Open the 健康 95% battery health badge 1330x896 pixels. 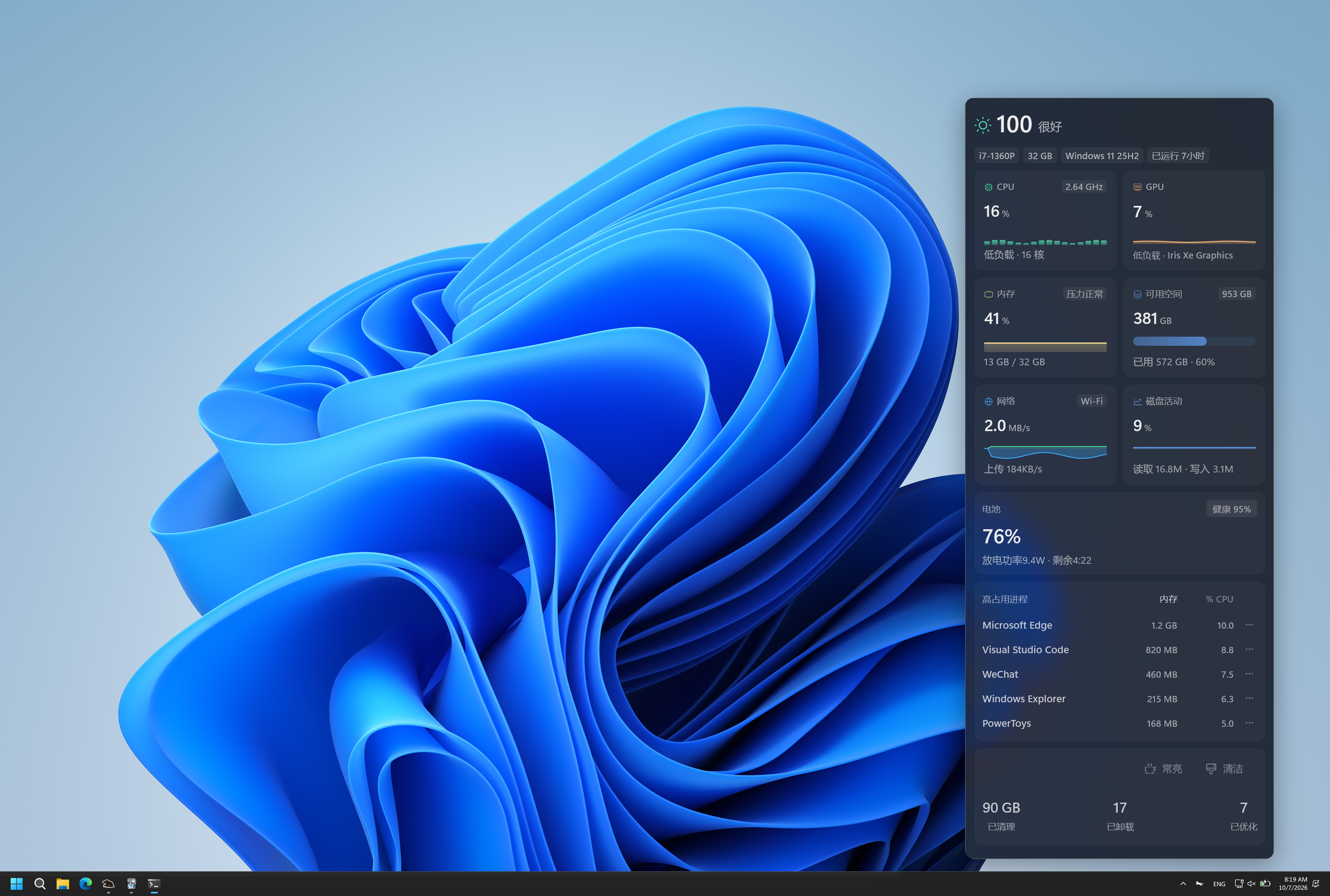pyautogui.click(x=1231, y=509)
